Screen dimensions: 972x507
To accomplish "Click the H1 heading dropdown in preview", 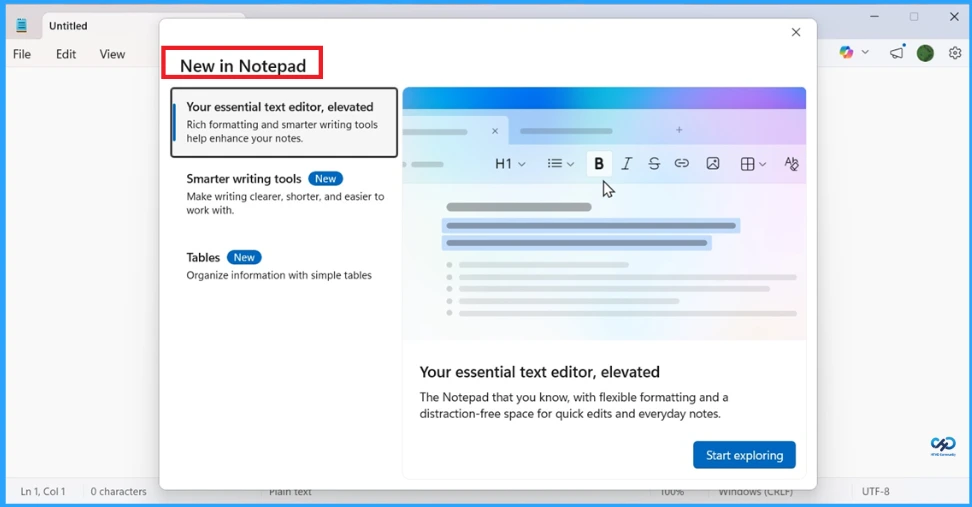I will tap(510, 164).
